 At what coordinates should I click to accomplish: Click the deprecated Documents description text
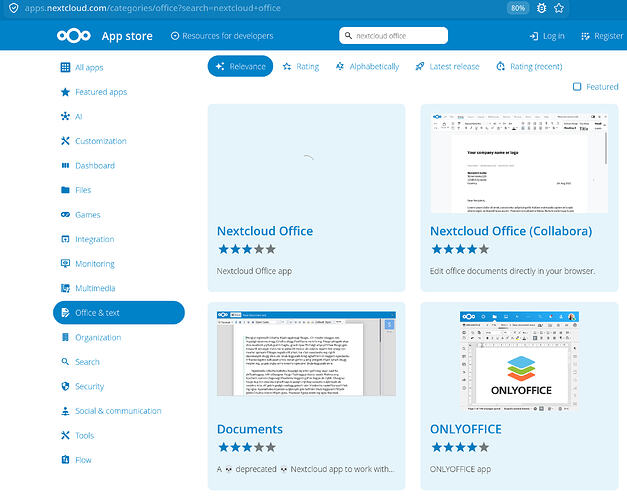pyautogui.click(x=306, y=469)
